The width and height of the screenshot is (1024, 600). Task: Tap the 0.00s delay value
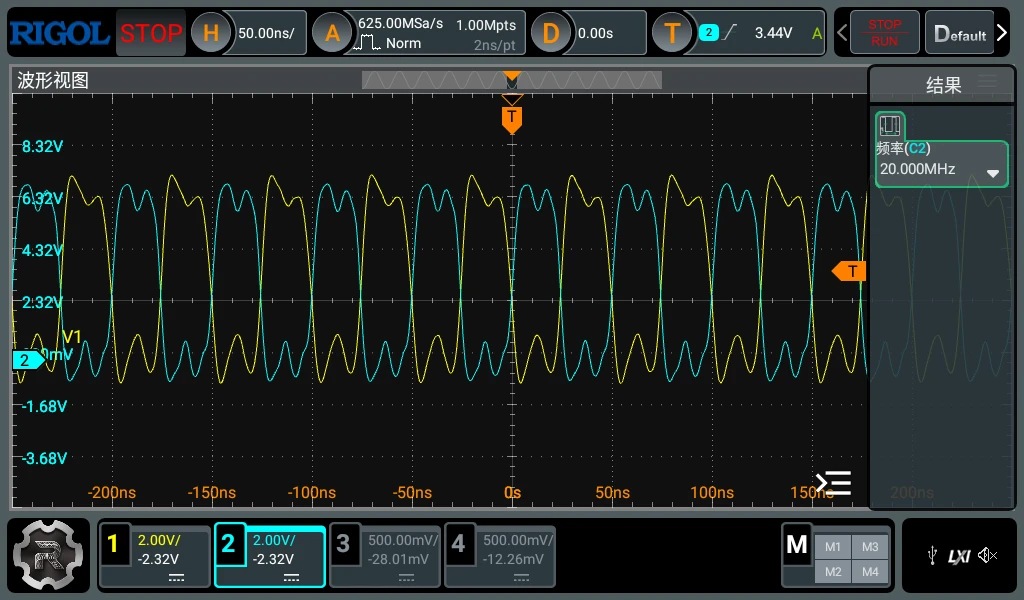point(596,33)
